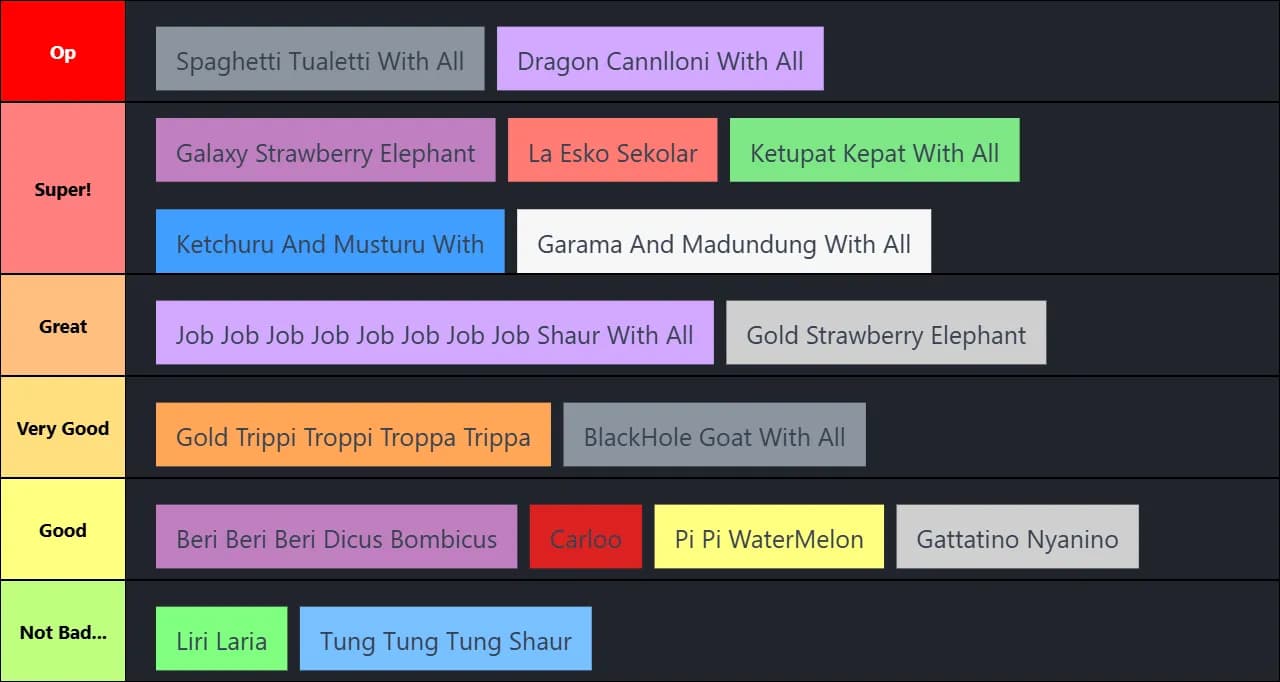Screen dimensions: 1280x682
Task: Click the Garama And Madundung With All tile
Action: point(723,242)
